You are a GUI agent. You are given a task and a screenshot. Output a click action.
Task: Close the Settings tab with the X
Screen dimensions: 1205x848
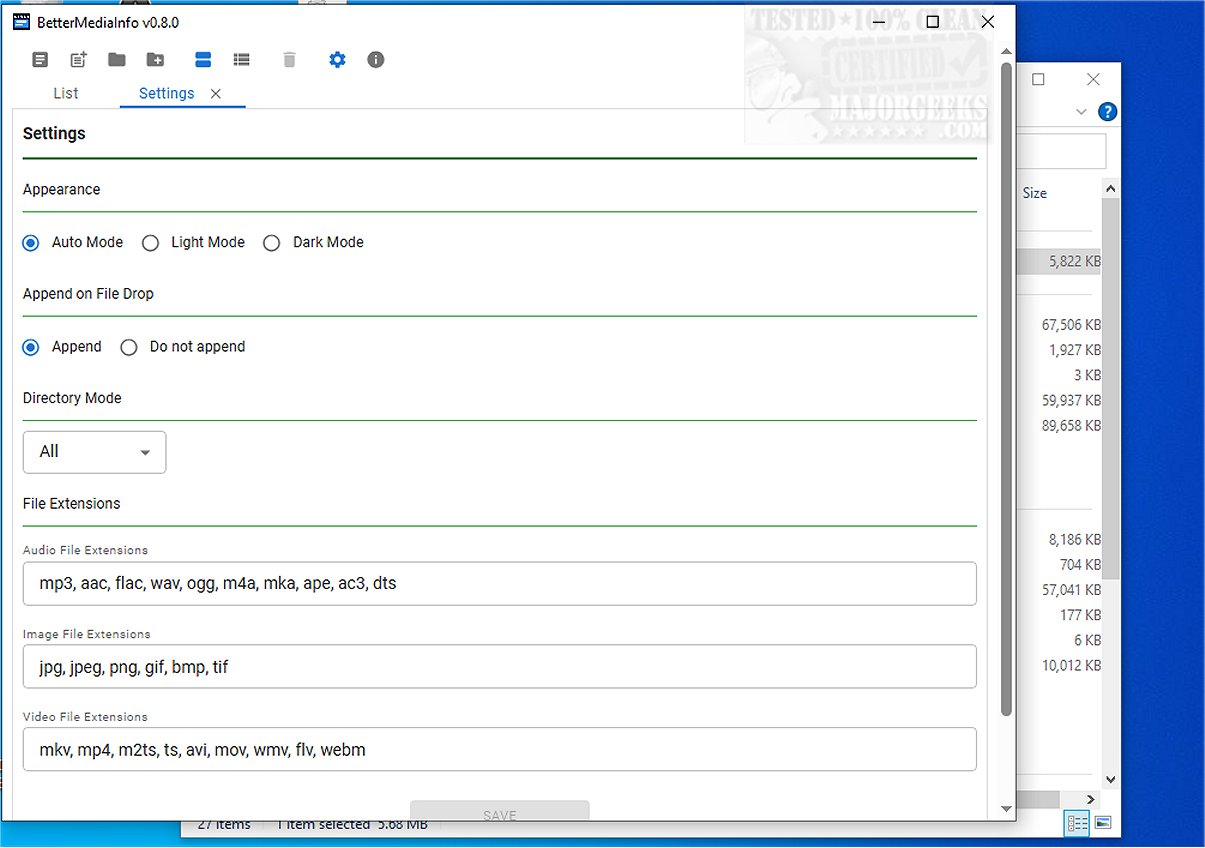click(215, 94)
